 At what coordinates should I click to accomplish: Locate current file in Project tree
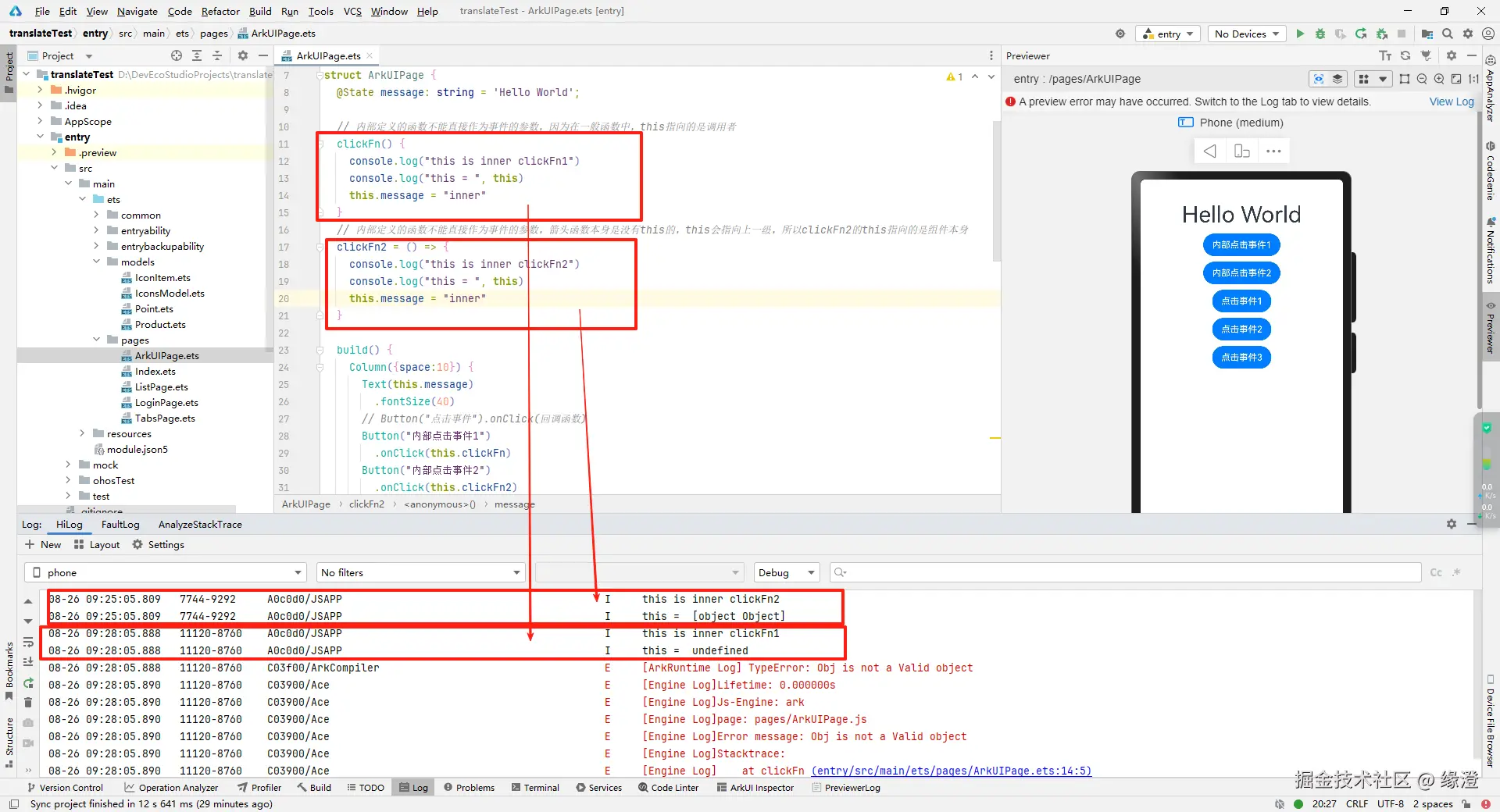pos(177,55)
